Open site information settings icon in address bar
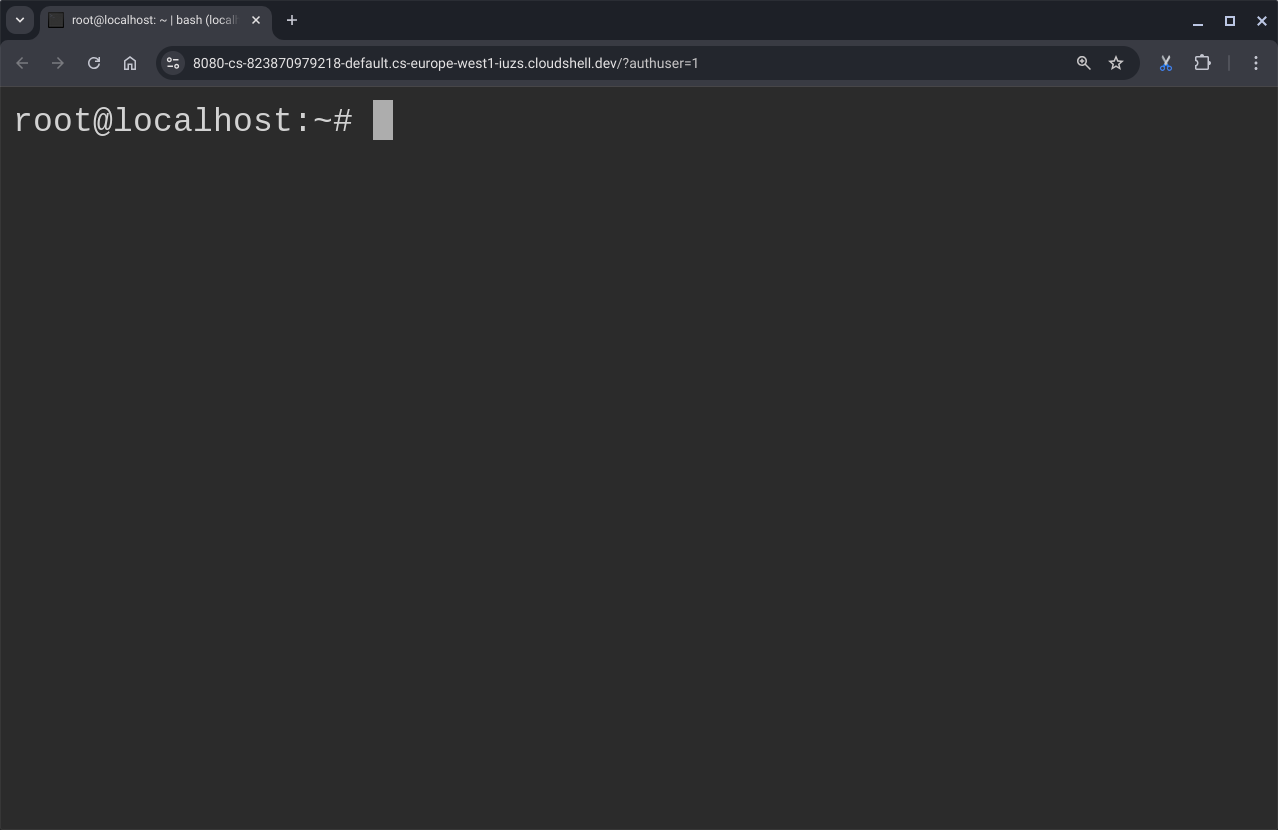Screen dimensions: 1278x830 (172, 62)
